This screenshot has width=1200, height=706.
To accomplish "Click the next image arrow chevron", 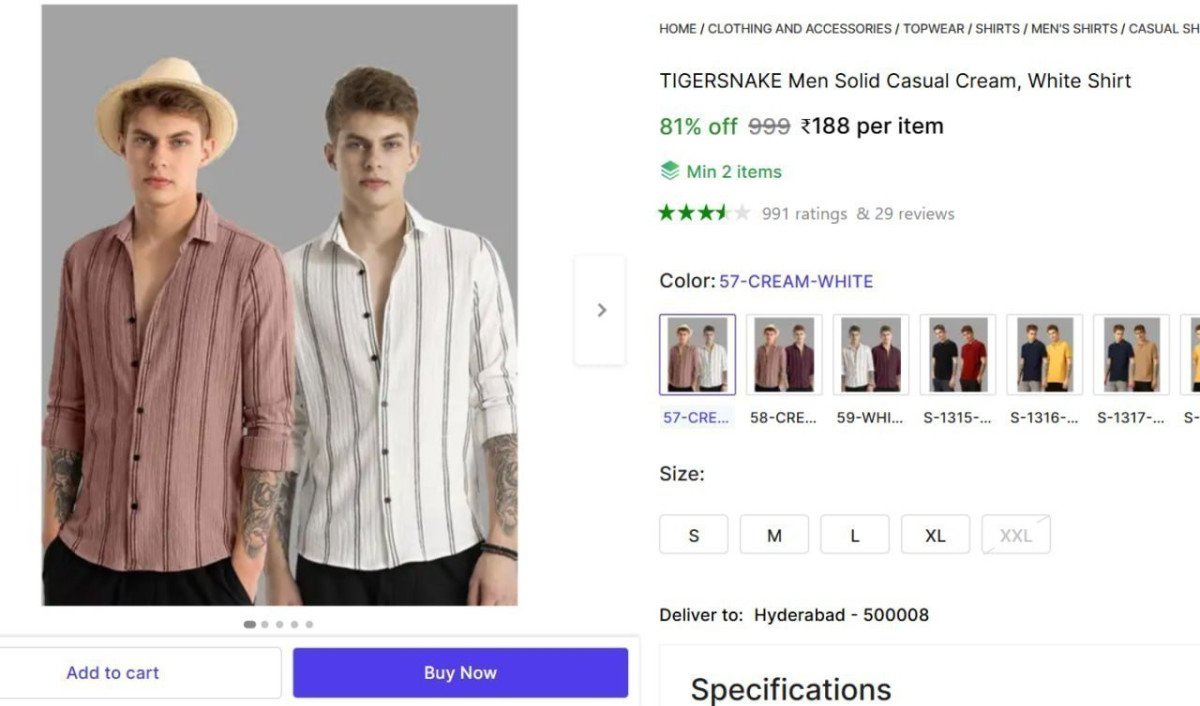I will (601, 310).
